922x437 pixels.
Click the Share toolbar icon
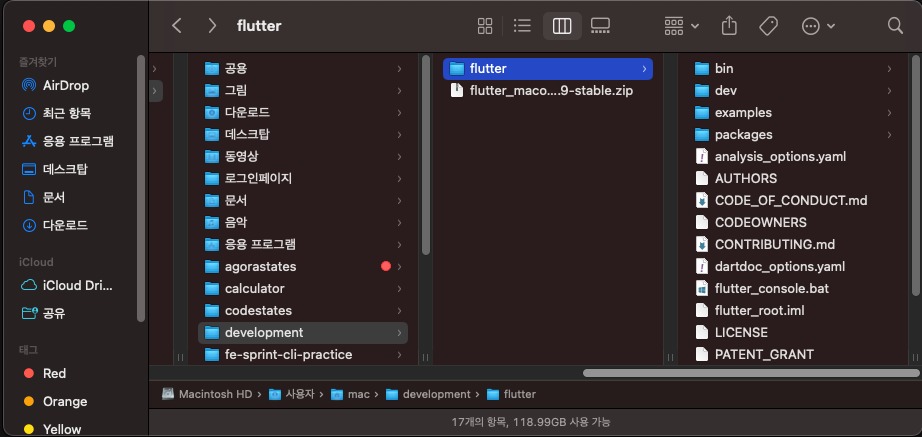pos(729,26)
